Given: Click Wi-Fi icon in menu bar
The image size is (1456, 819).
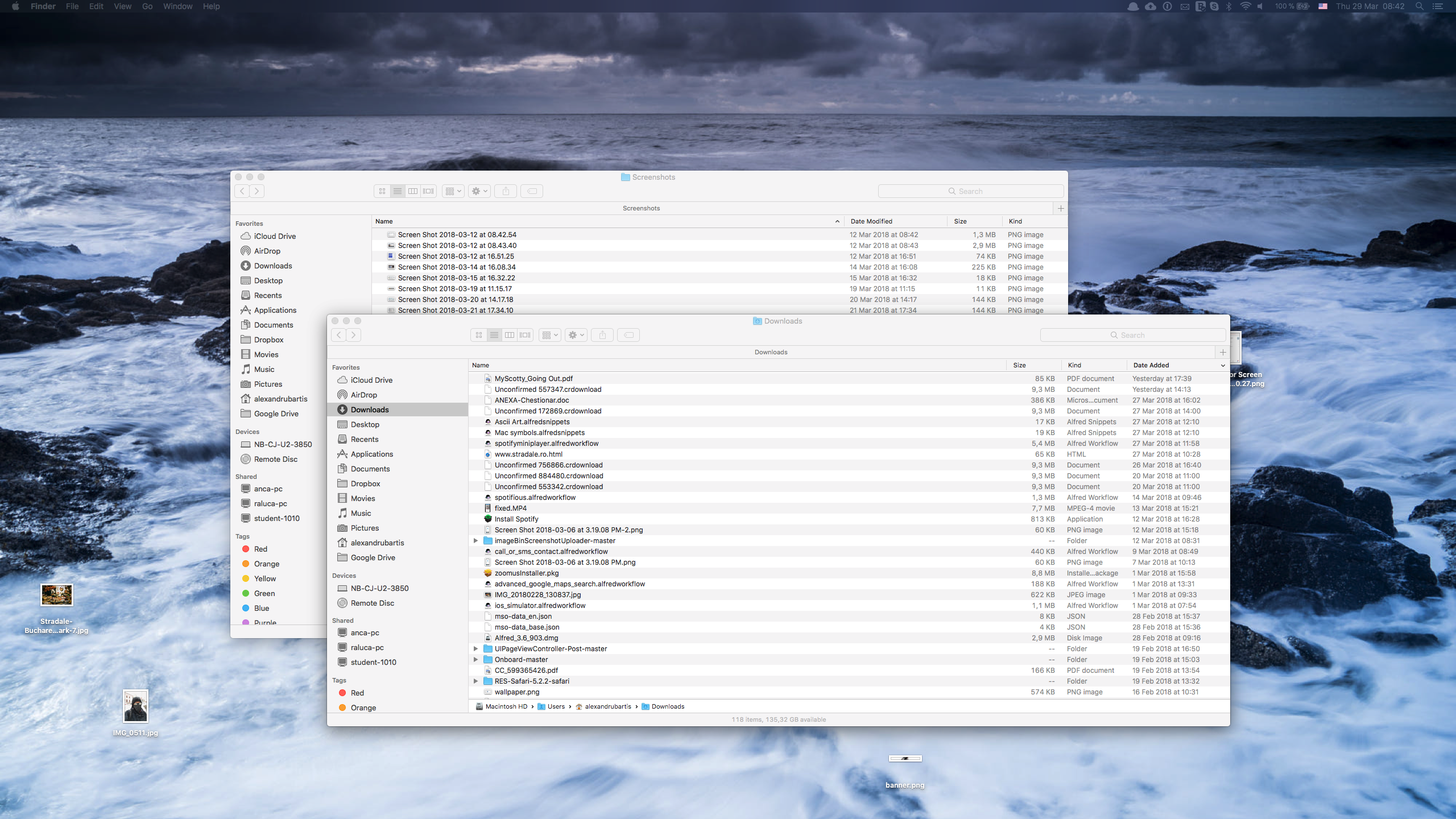Looking at the screenshot, I should point(1246,6).
